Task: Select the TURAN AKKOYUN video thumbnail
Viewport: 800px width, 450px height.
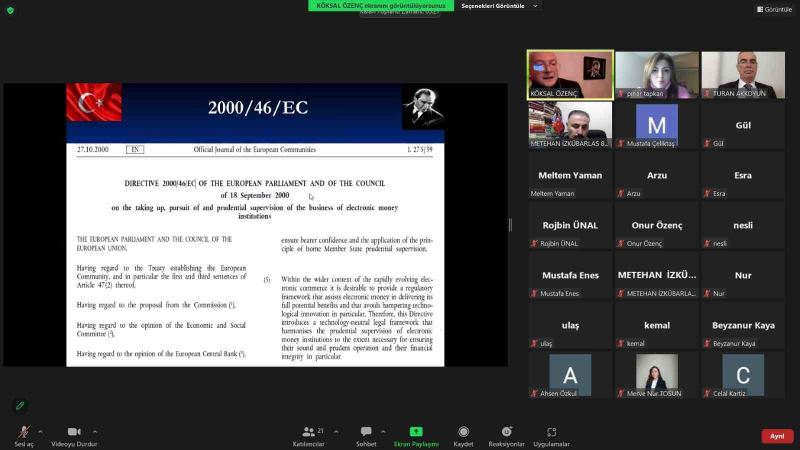Action: pyautogui.click(x=742, y=75)
